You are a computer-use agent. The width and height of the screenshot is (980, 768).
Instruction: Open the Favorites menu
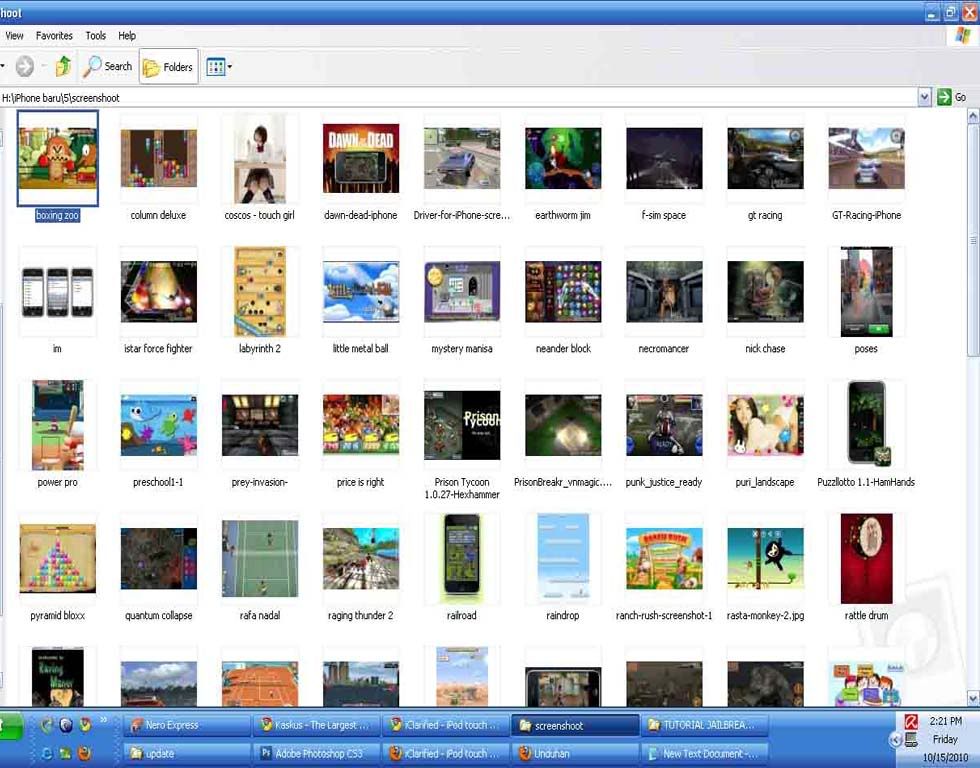tap(54, 36)
